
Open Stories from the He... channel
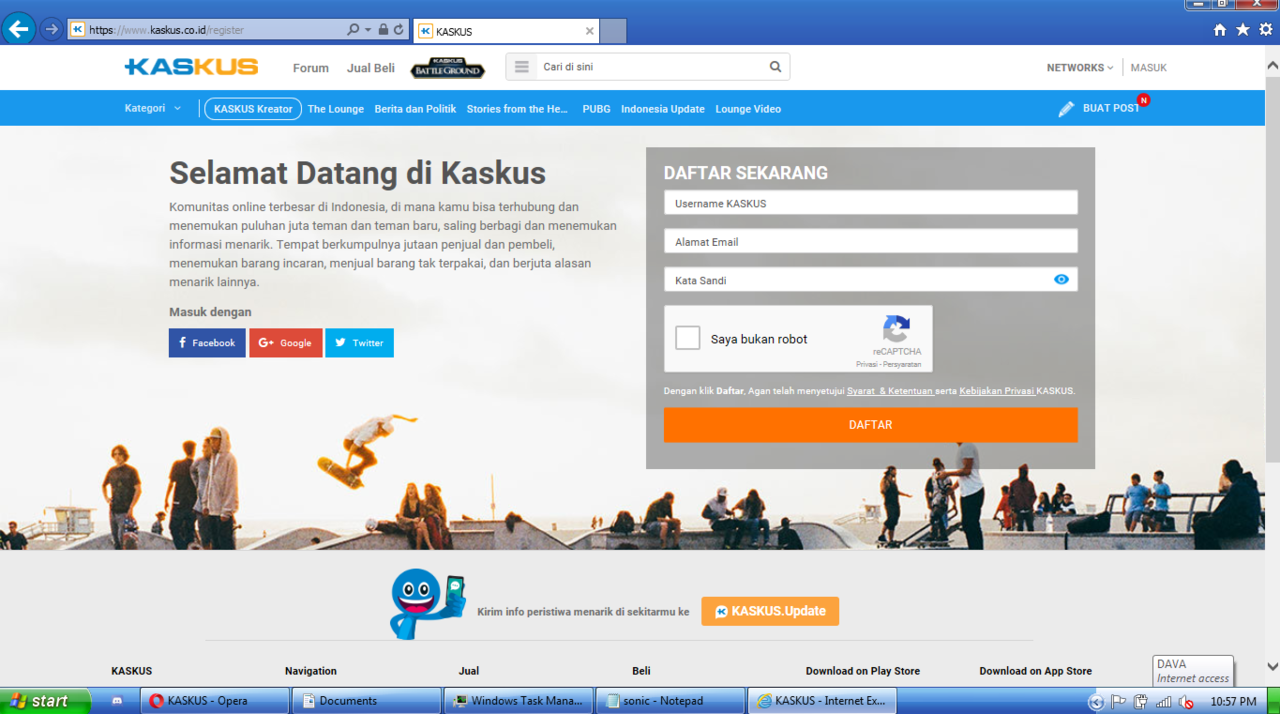point(517,109)
